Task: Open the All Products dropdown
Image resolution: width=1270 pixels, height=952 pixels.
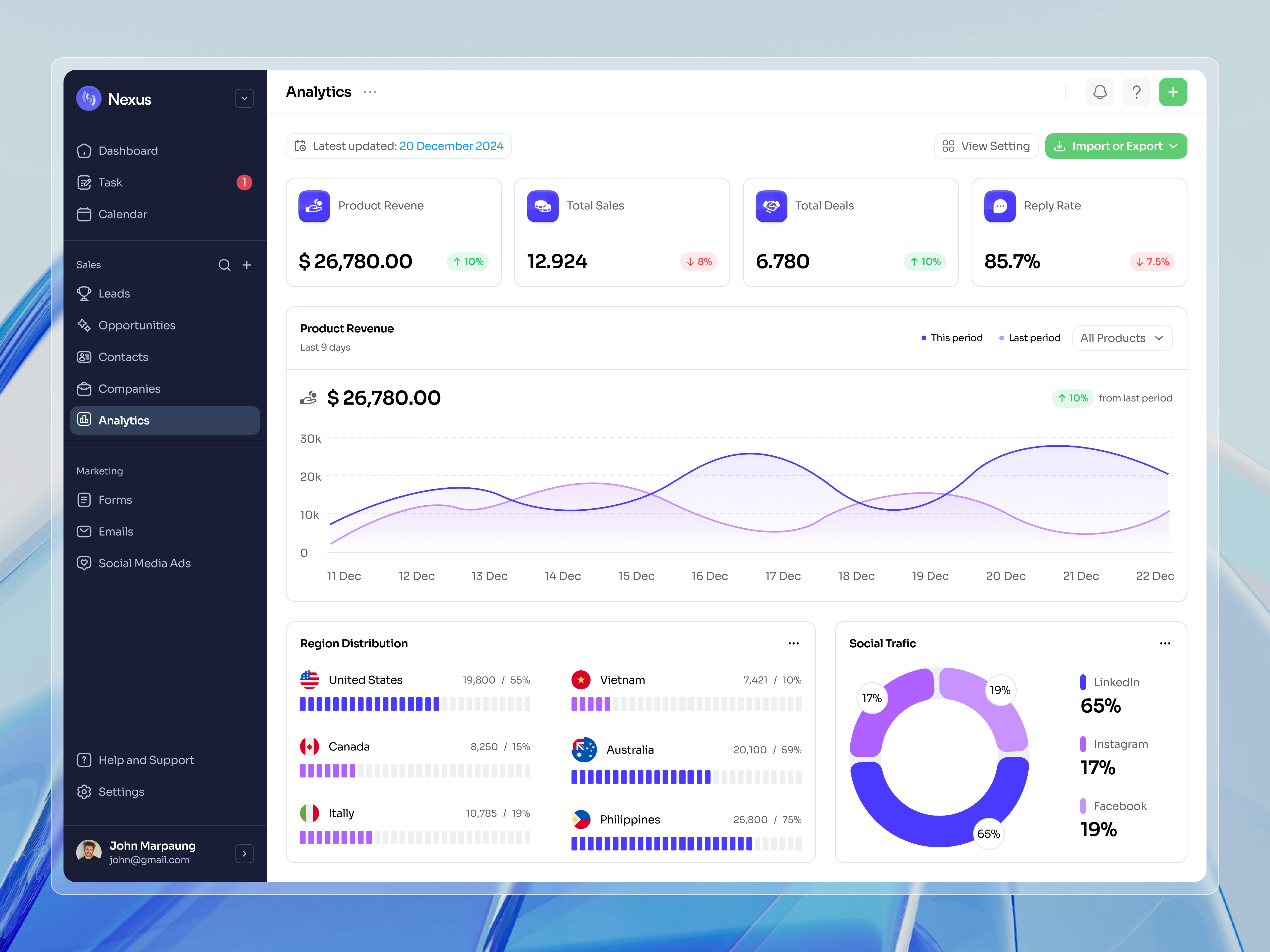Action: click(1121, 337)
